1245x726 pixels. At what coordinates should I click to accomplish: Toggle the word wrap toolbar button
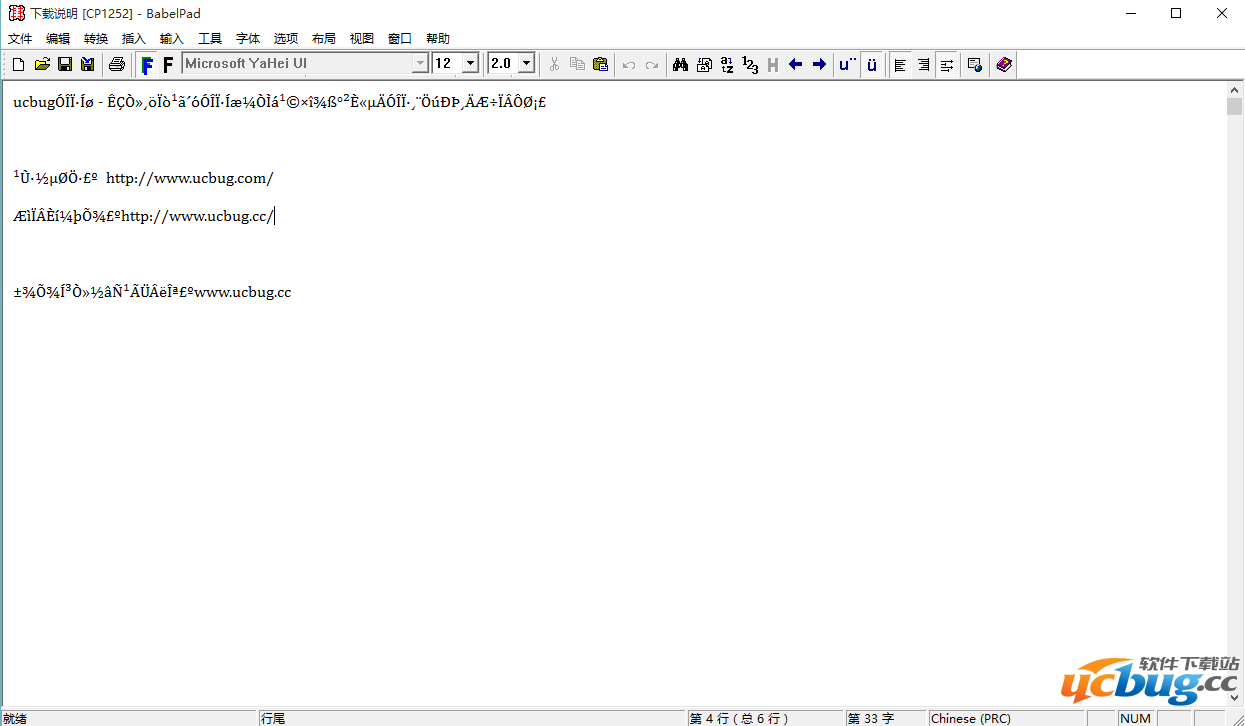[946, 65]
